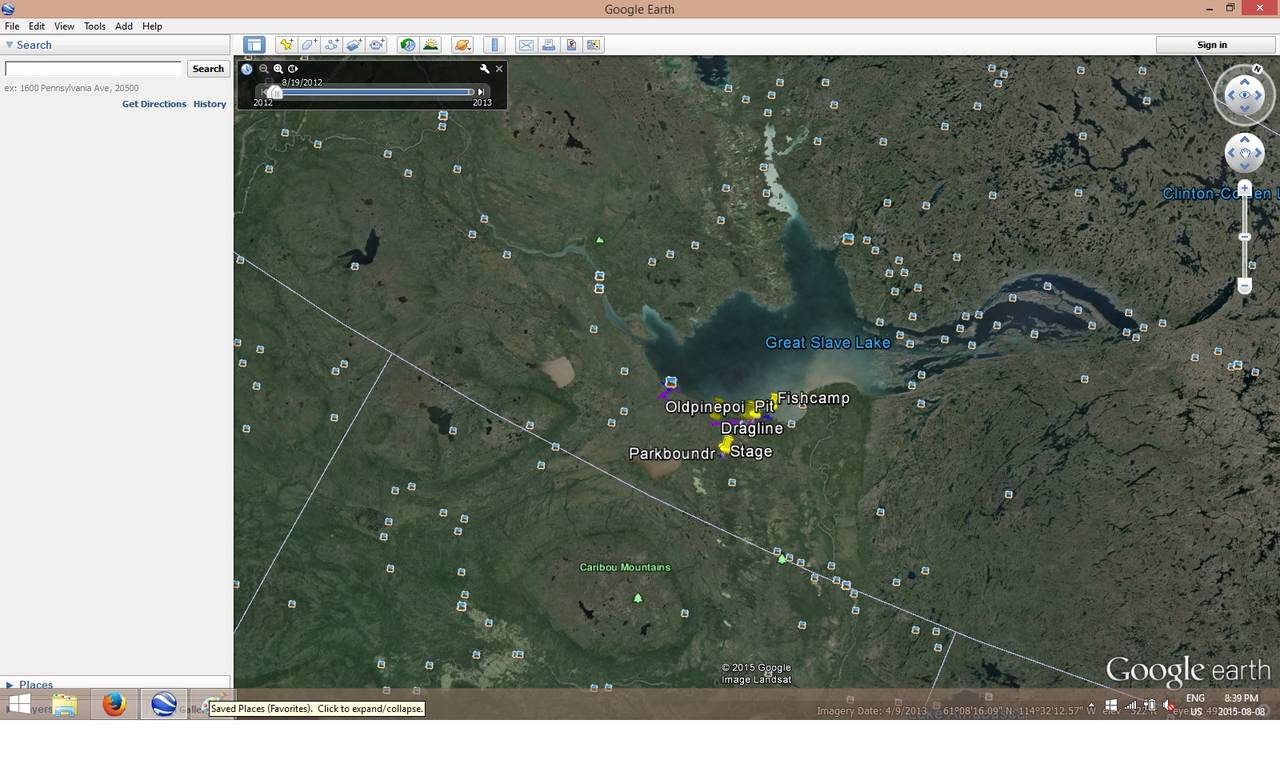
Task: Open the File menu
Action: [12, 26]
